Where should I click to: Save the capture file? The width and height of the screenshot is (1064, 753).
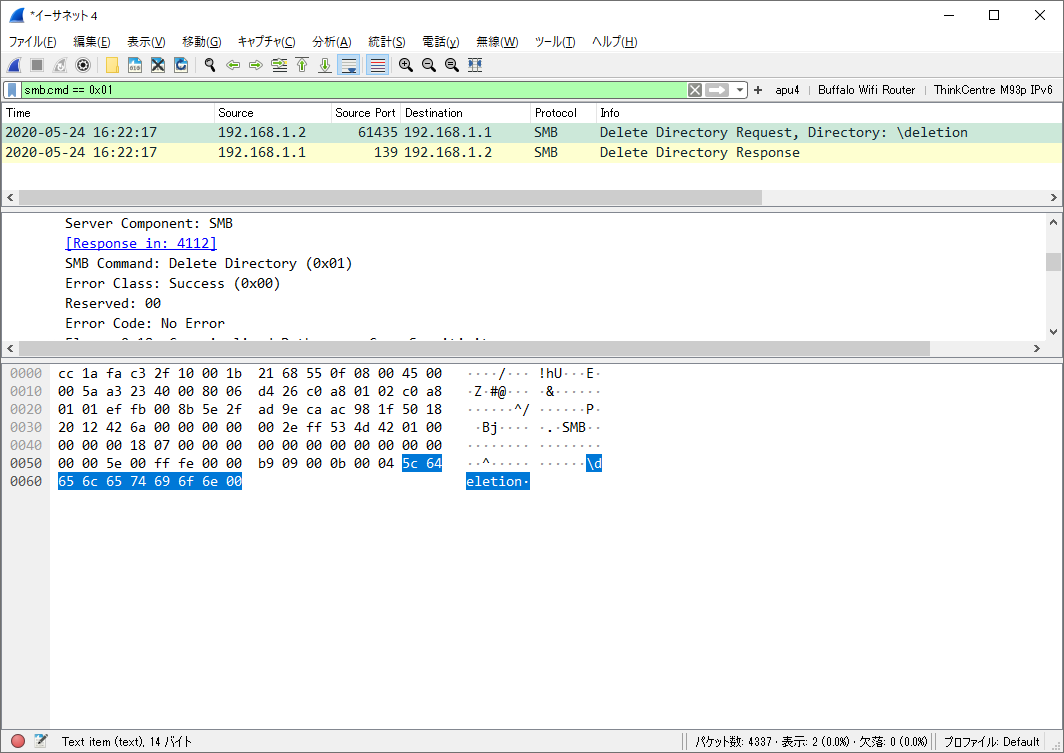(135, 65)
